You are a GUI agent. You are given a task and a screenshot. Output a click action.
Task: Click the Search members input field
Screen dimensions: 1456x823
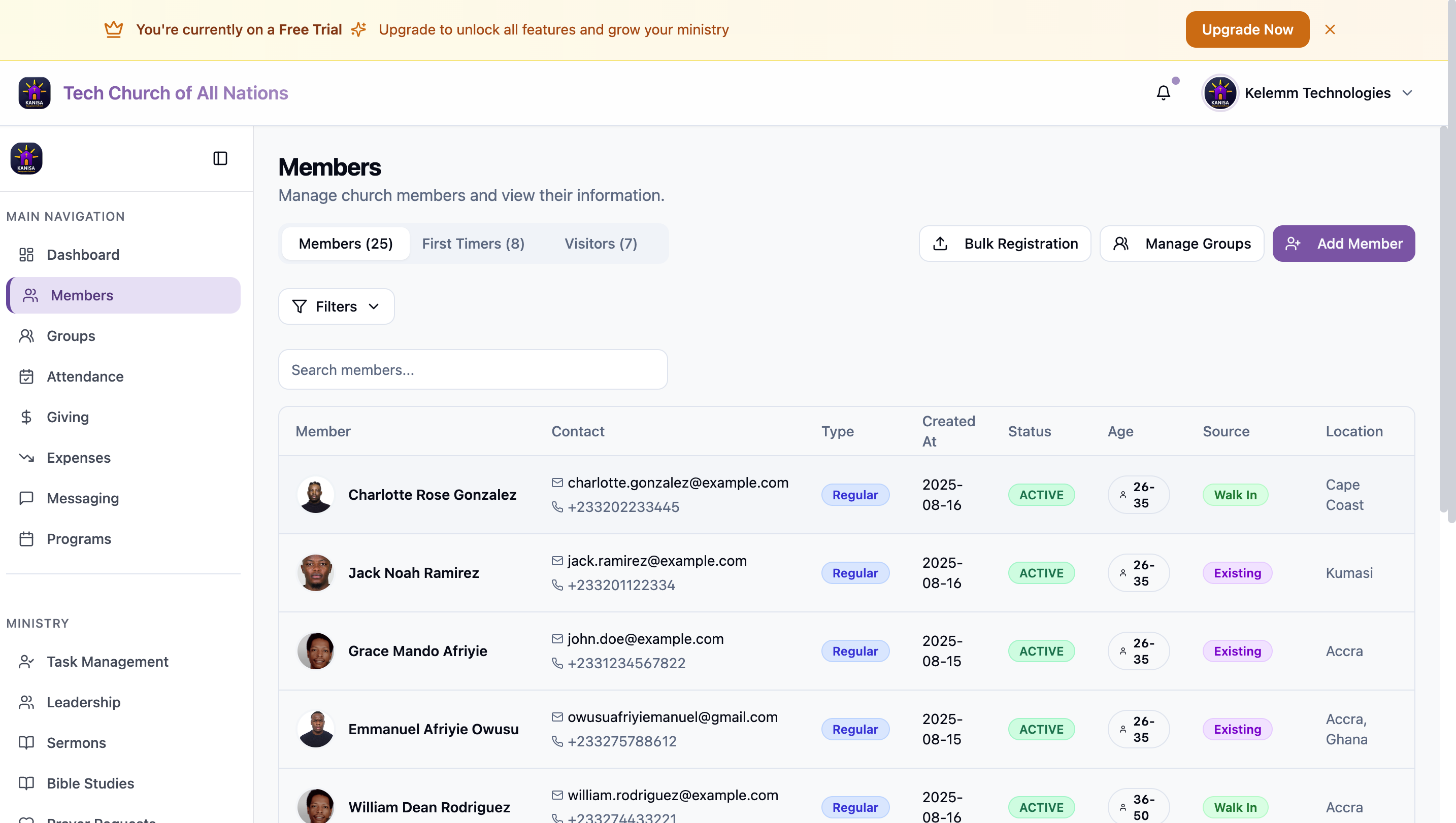pyautogui.click(x=473, y=370)
